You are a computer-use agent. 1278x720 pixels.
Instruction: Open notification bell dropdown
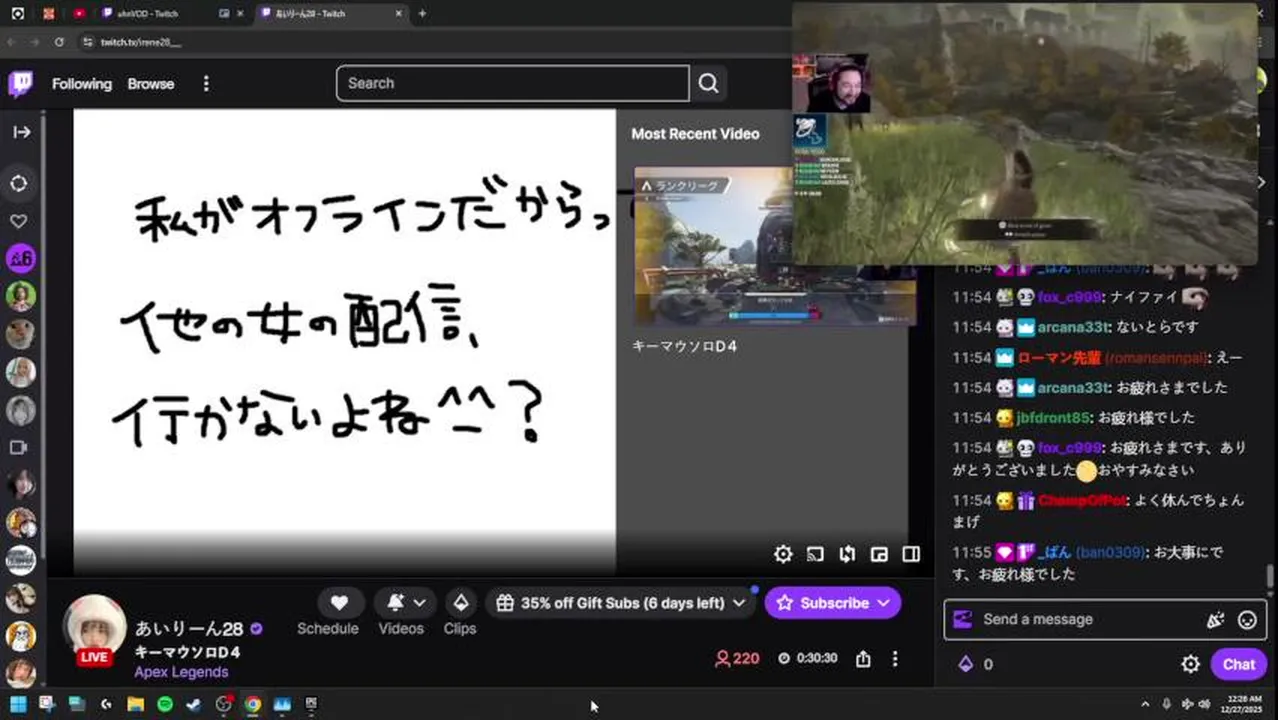[x=406, y=603]
